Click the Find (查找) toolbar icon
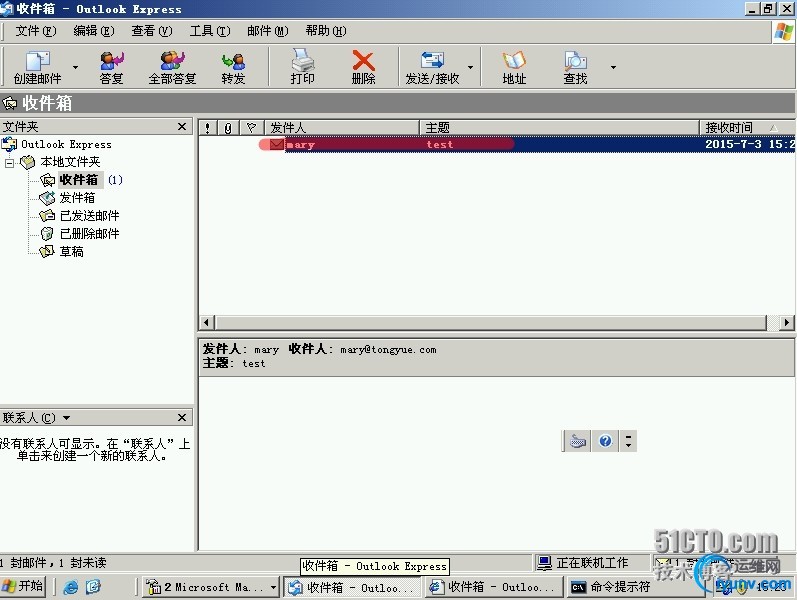 575,67
